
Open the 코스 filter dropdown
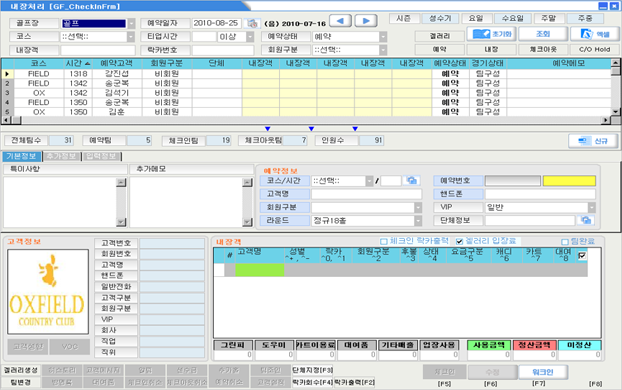(x=131, y=37)
